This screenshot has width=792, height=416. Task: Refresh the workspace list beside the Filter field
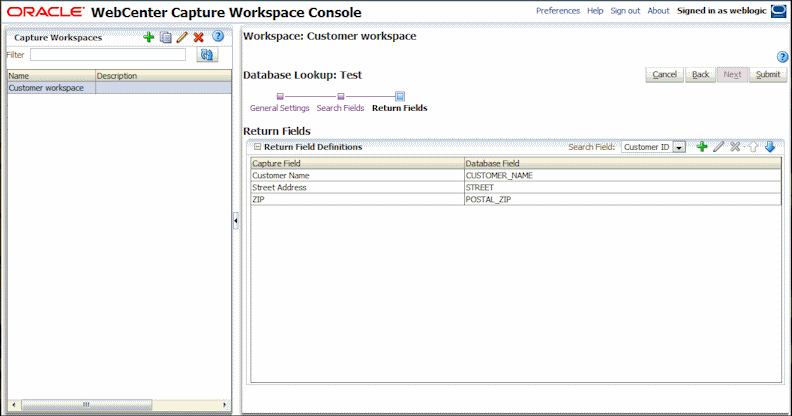pyautogui.click(x=207, y=55)
